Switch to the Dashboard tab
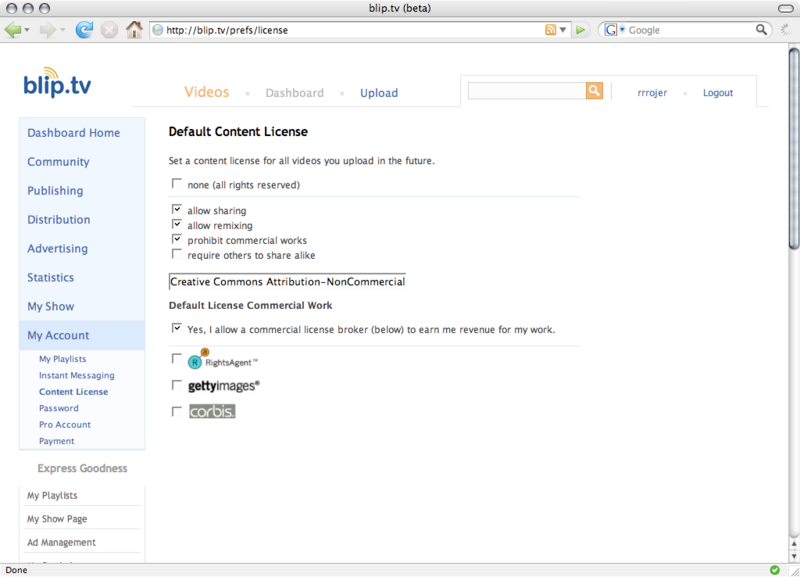Screen dimensions: 800x577 point(294,93)
